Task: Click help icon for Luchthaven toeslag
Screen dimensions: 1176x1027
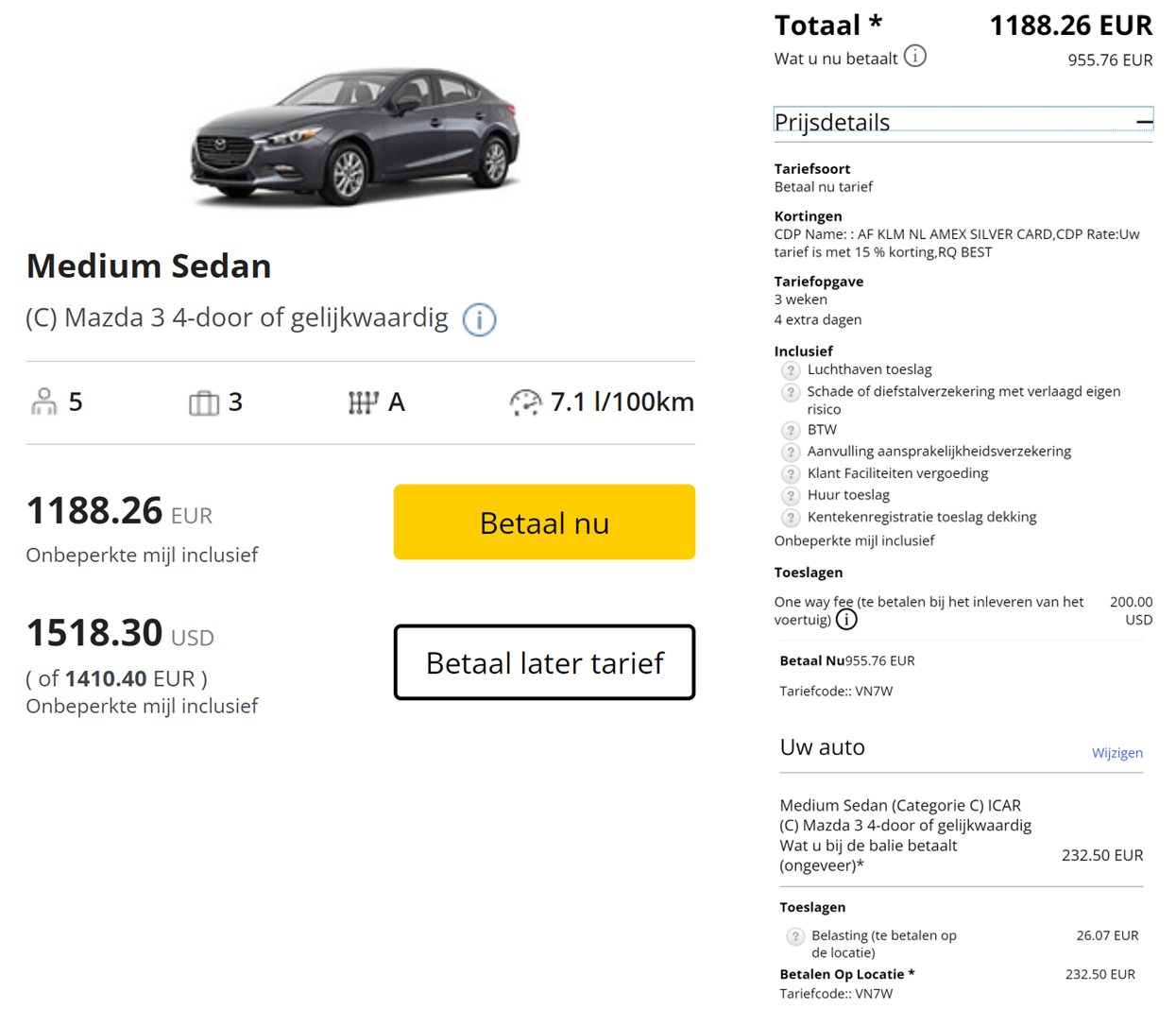Action: [791, 370]
